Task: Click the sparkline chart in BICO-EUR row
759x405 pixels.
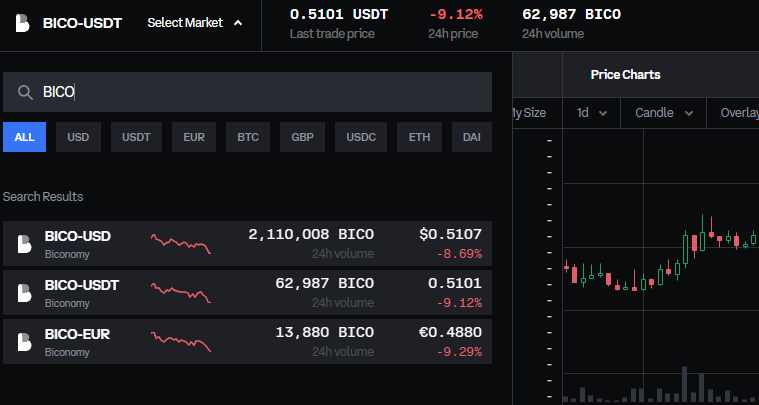Action: (x=181, y=342)
